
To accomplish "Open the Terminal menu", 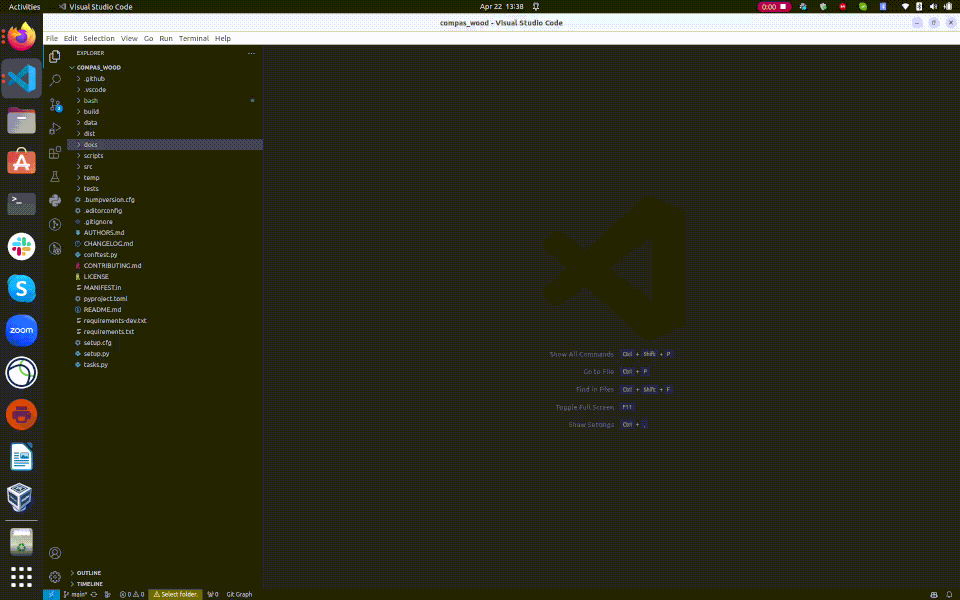I will pyautogui.click(x=193, y=38).
